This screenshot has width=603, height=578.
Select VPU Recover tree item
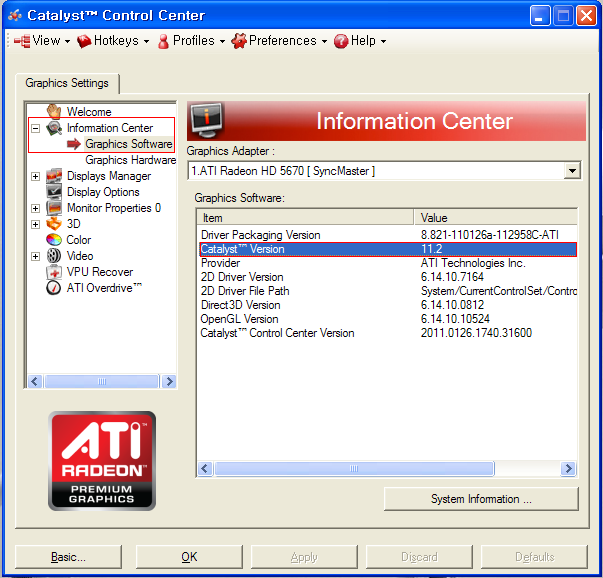100,272
